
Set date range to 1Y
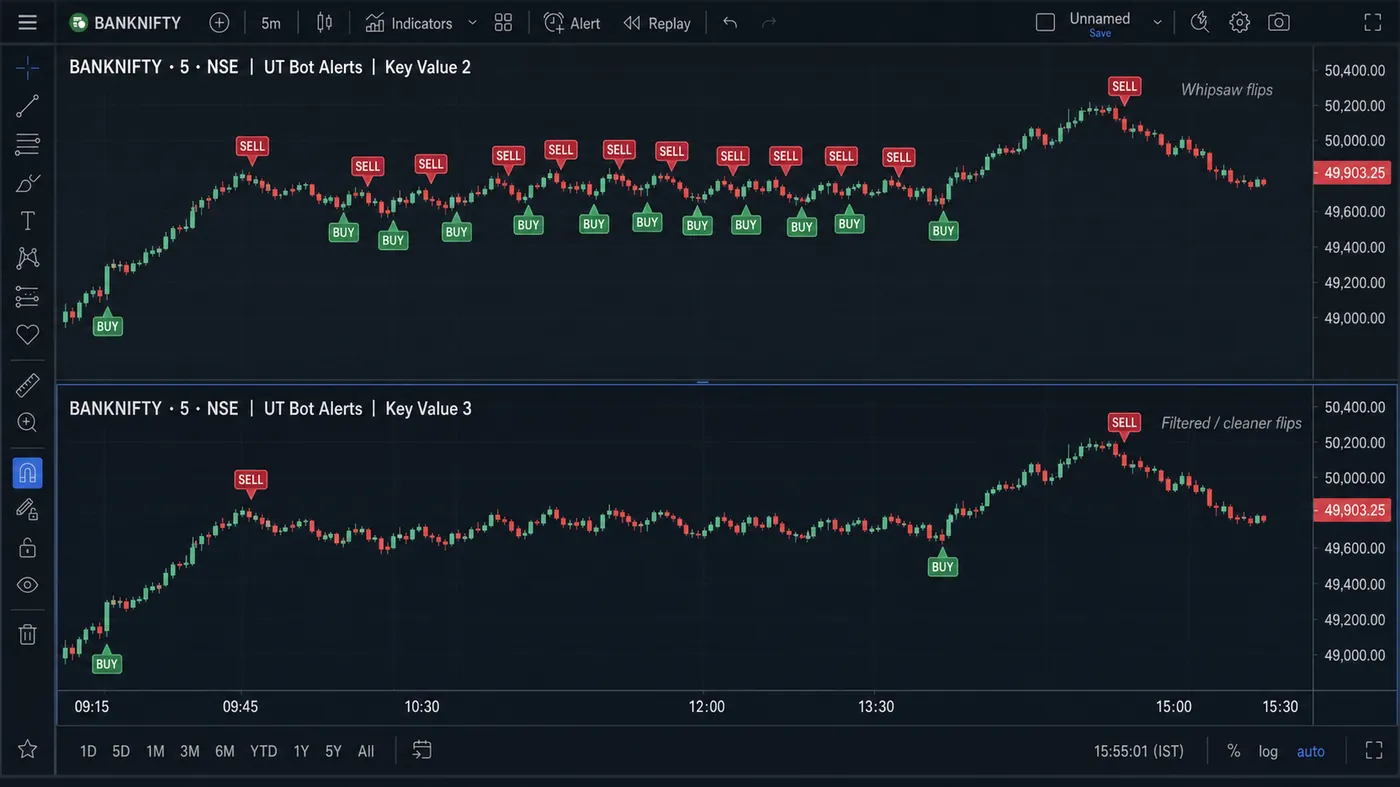(x=301, y=751)
